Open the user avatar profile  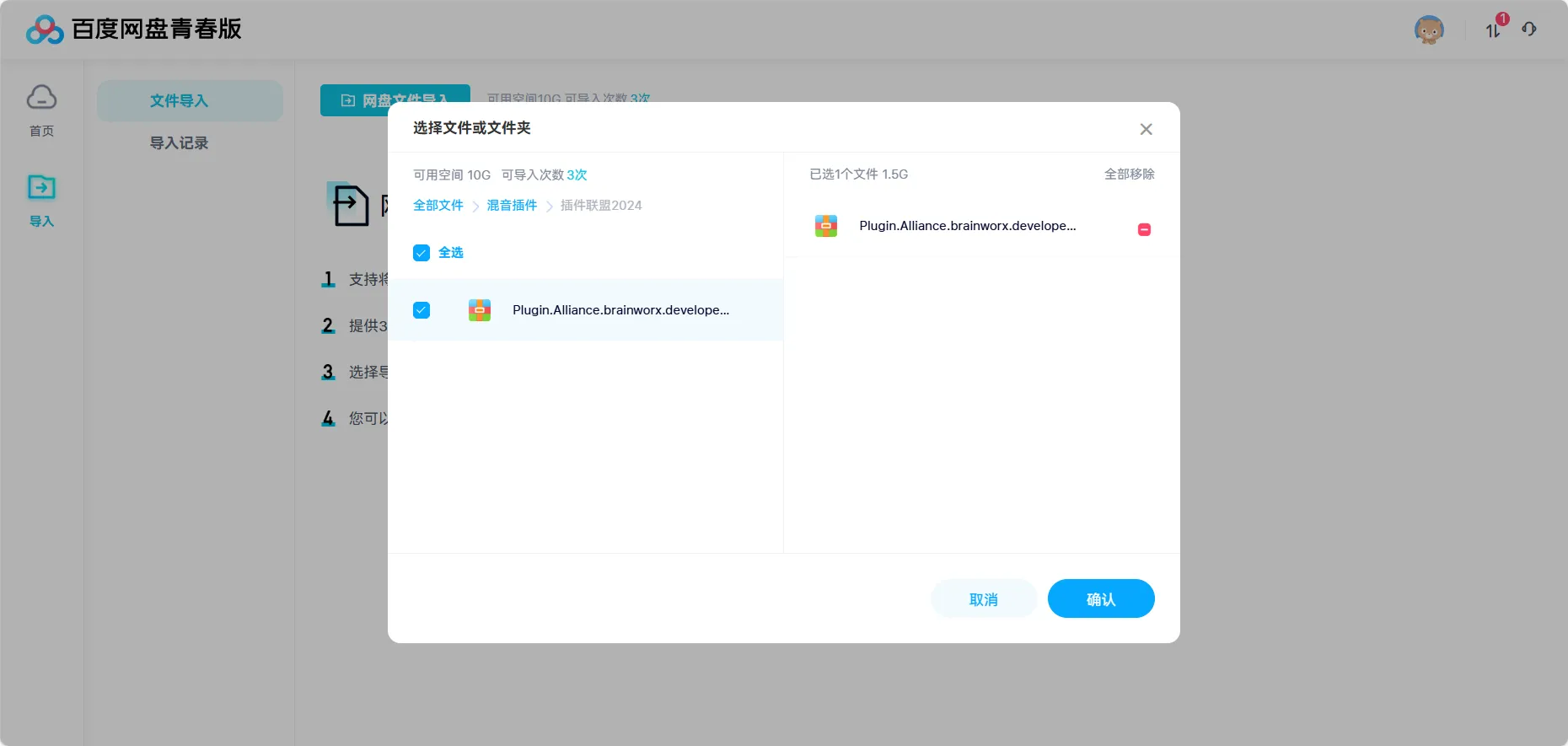click(x=1429, y=30)
